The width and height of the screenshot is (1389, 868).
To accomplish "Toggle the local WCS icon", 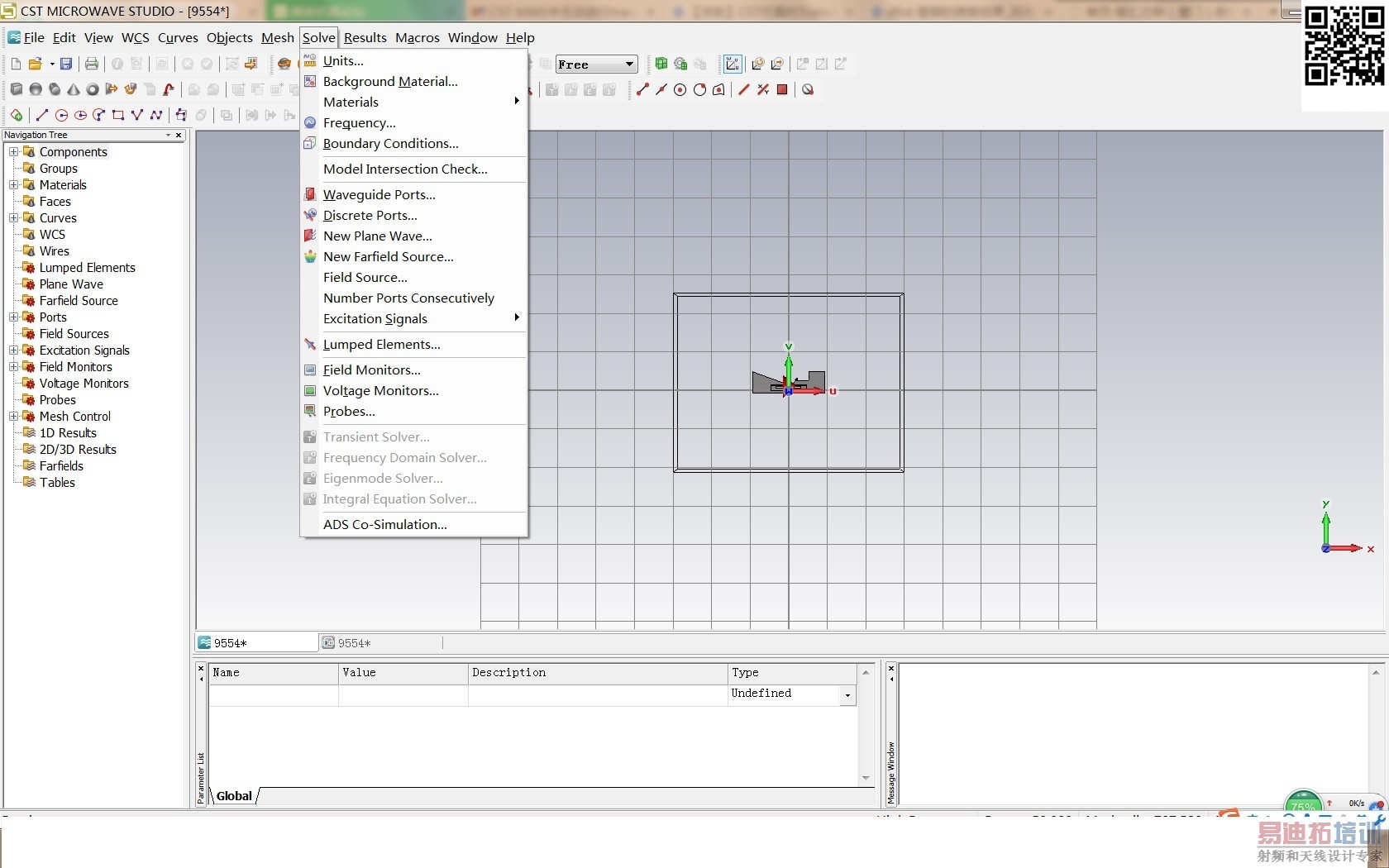I will (x=733, y=64).
